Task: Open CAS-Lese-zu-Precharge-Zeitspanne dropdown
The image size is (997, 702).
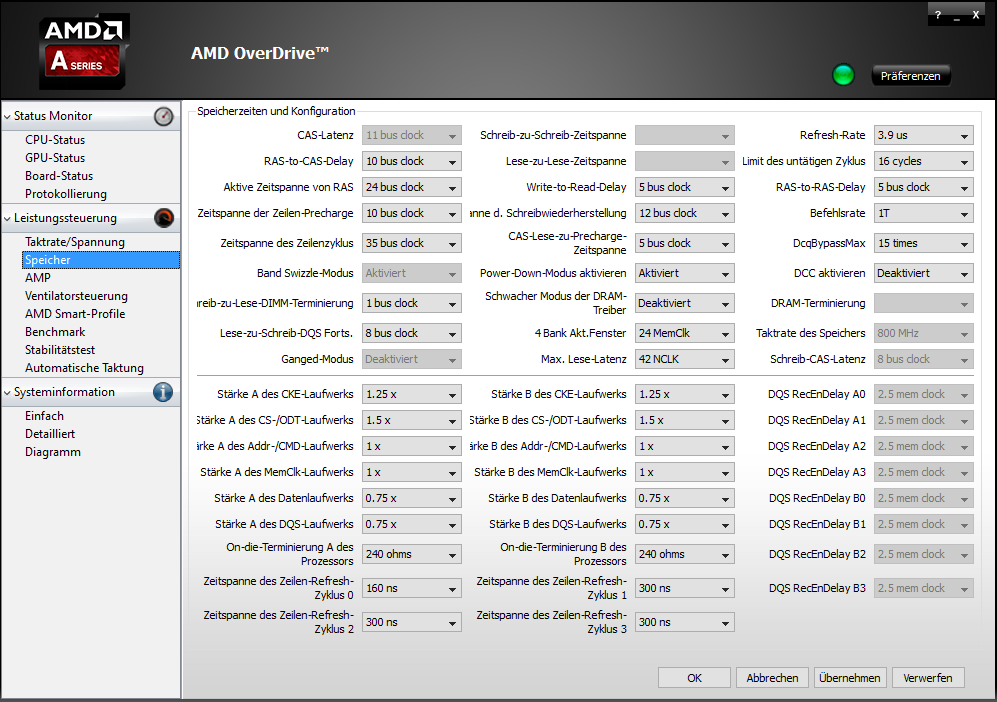Action: tap(685, 244)
